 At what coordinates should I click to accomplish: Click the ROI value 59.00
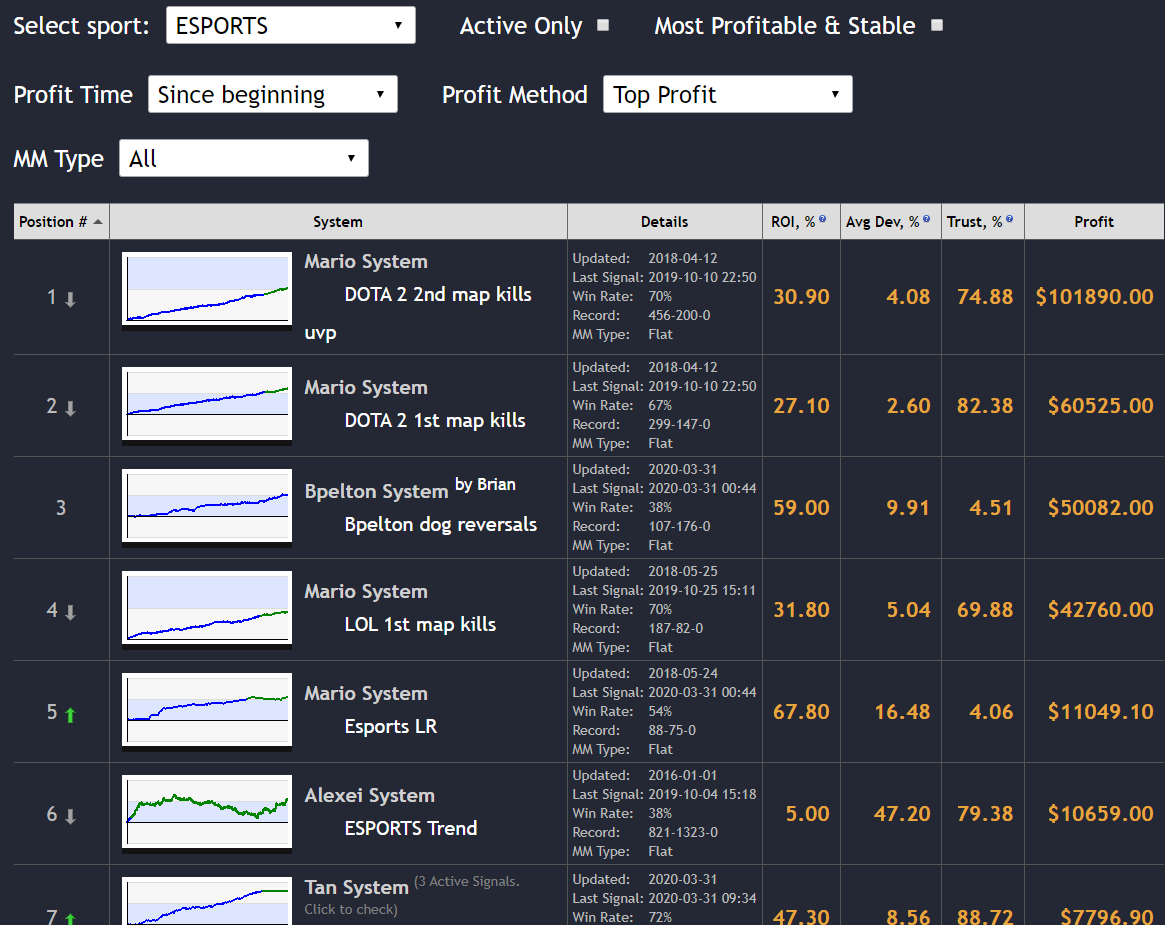(802, 507)
